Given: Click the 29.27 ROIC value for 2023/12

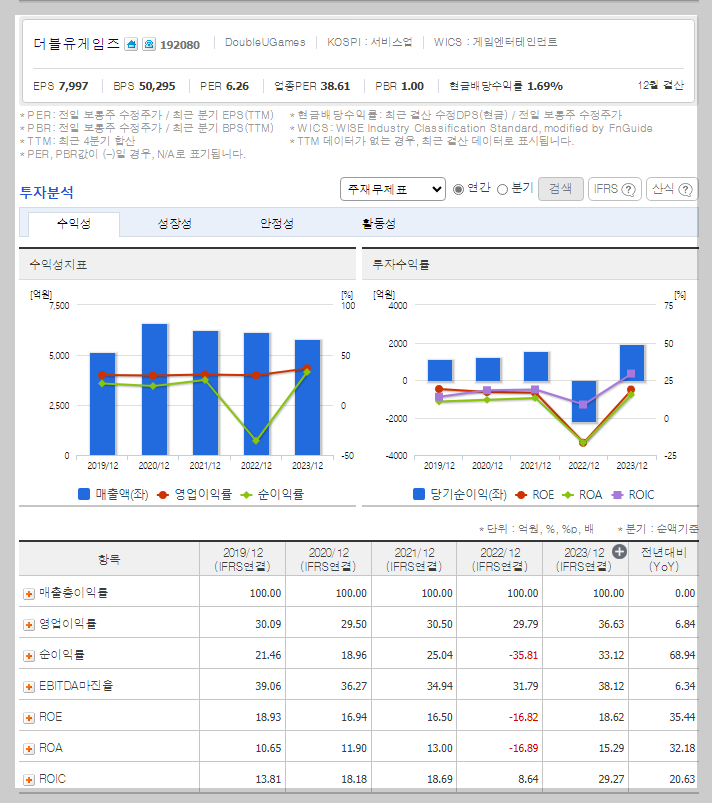Looking at the screenshot, I should click(x=611, y=779).
